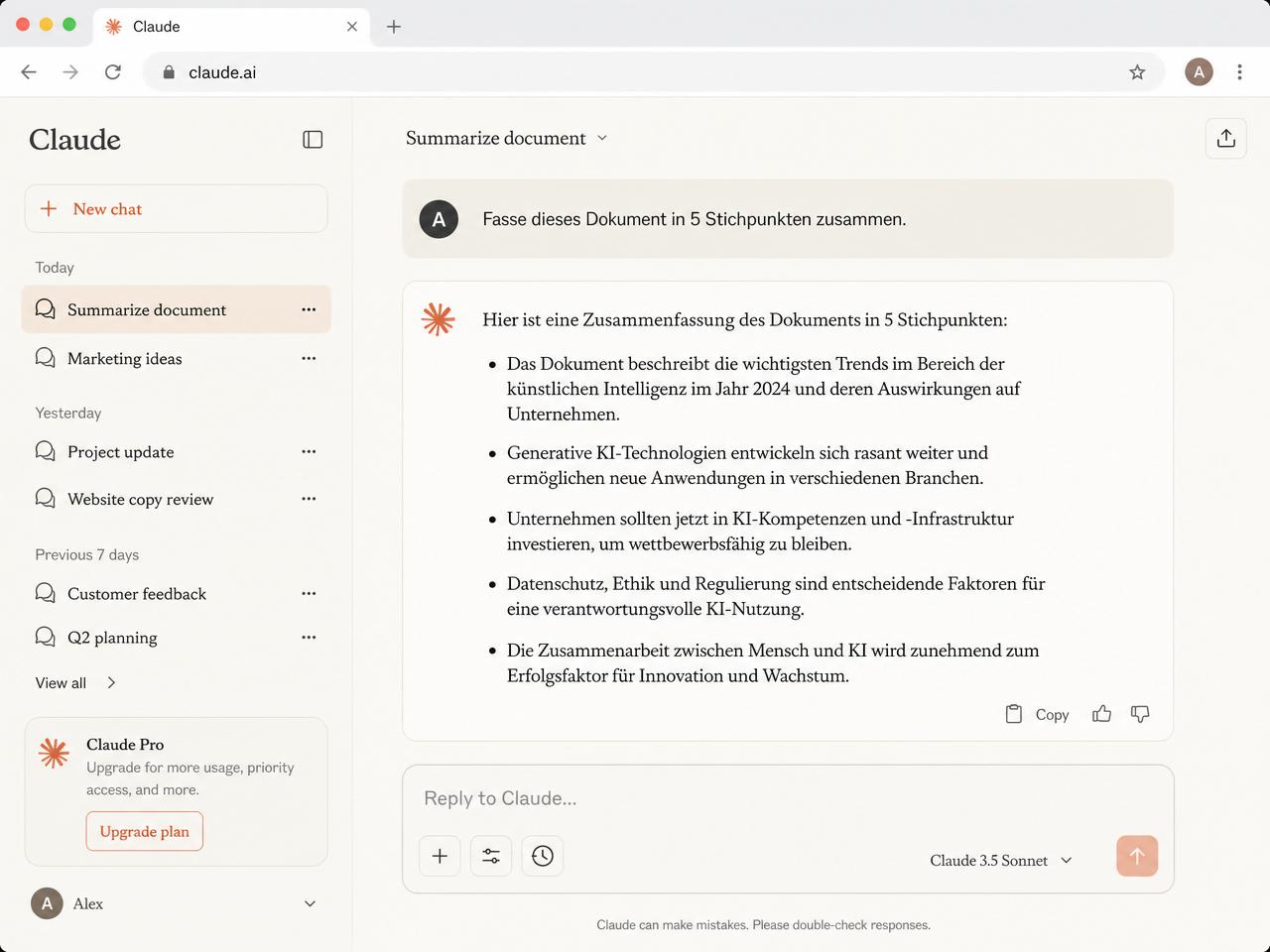The width and height of the screenshot is (1270, 952).
Task: Open the Website copy review chat
Action: tap(176, 499)
